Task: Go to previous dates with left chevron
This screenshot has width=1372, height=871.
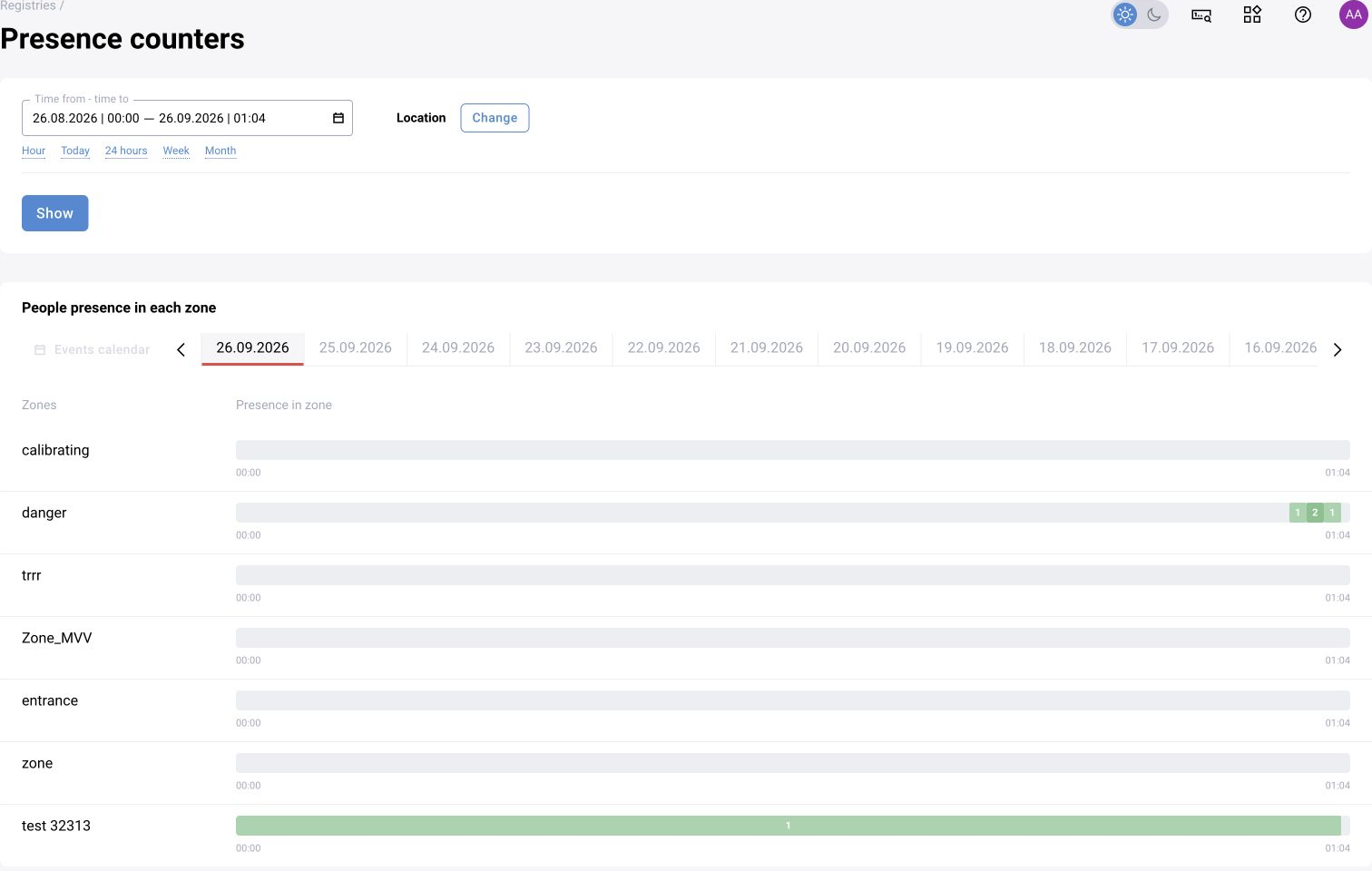Action: [x=181, y=349]
